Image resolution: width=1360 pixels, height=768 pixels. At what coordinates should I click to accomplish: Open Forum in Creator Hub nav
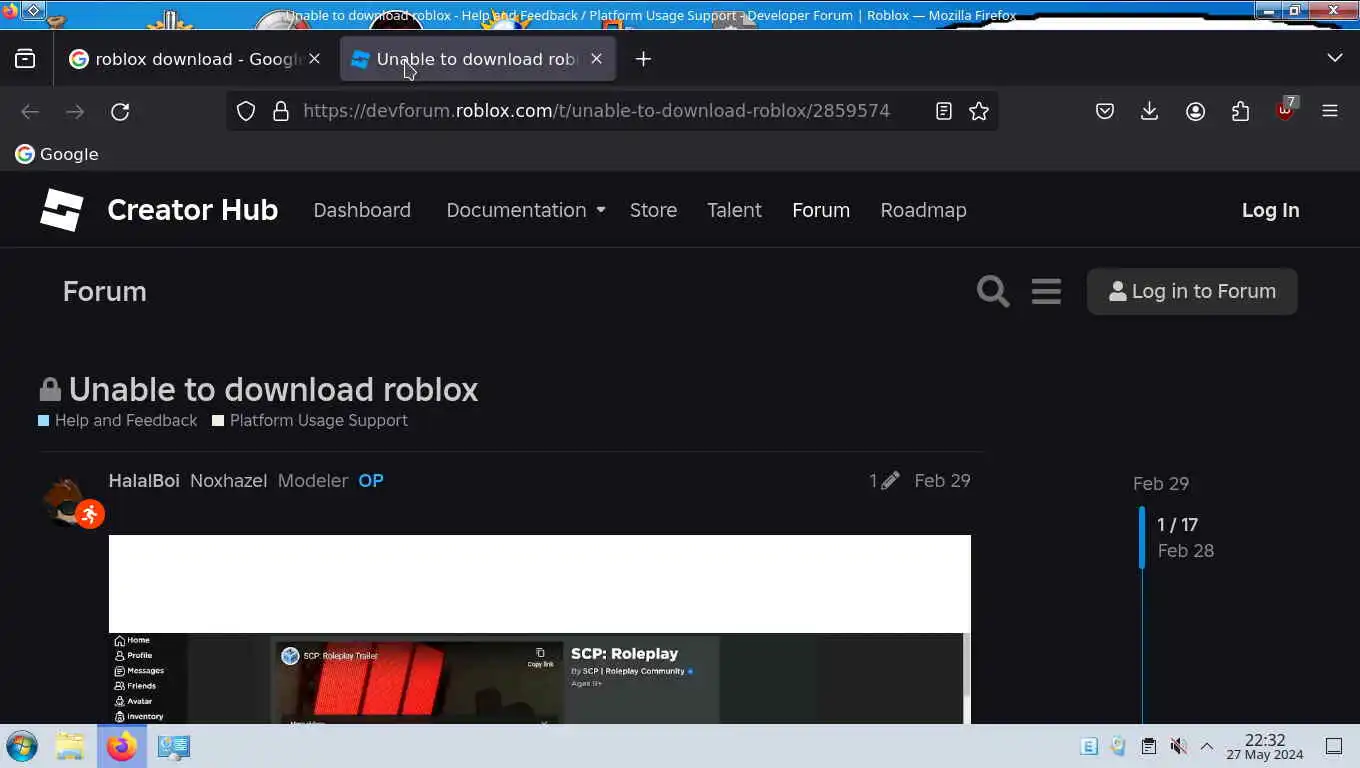(821, 210)
